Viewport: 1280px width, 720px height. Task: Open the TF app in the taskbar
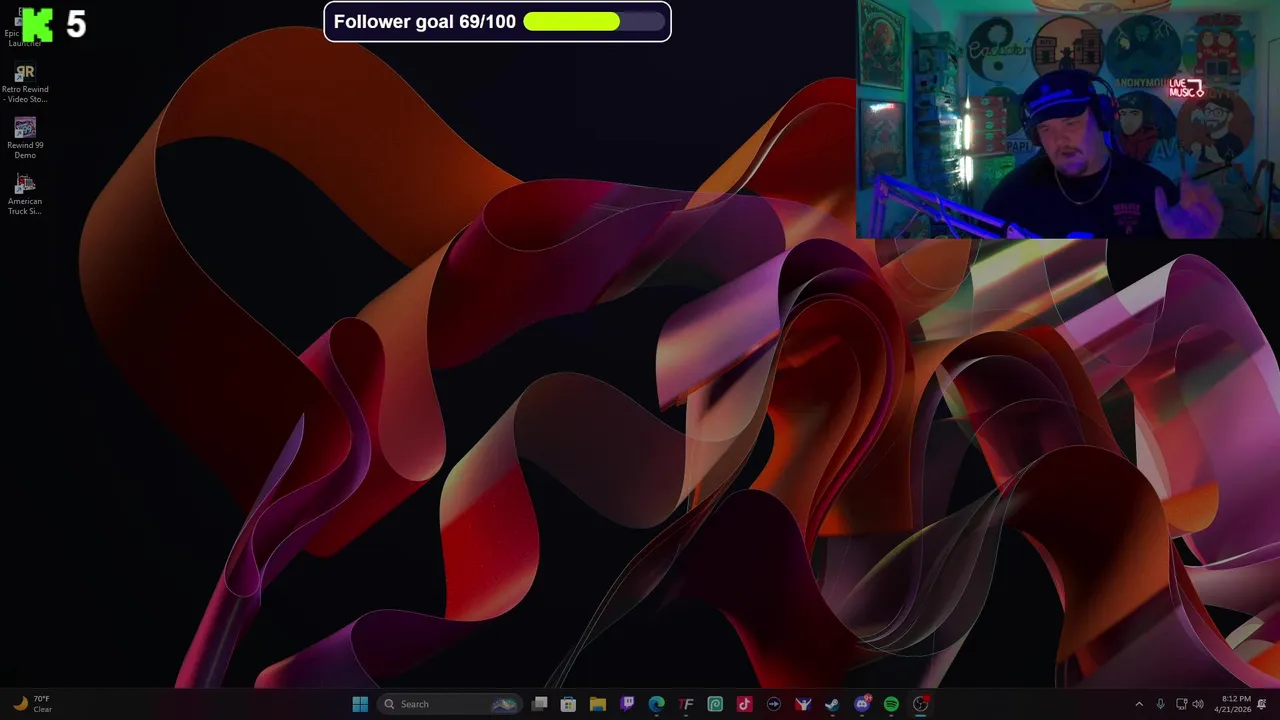686,704
